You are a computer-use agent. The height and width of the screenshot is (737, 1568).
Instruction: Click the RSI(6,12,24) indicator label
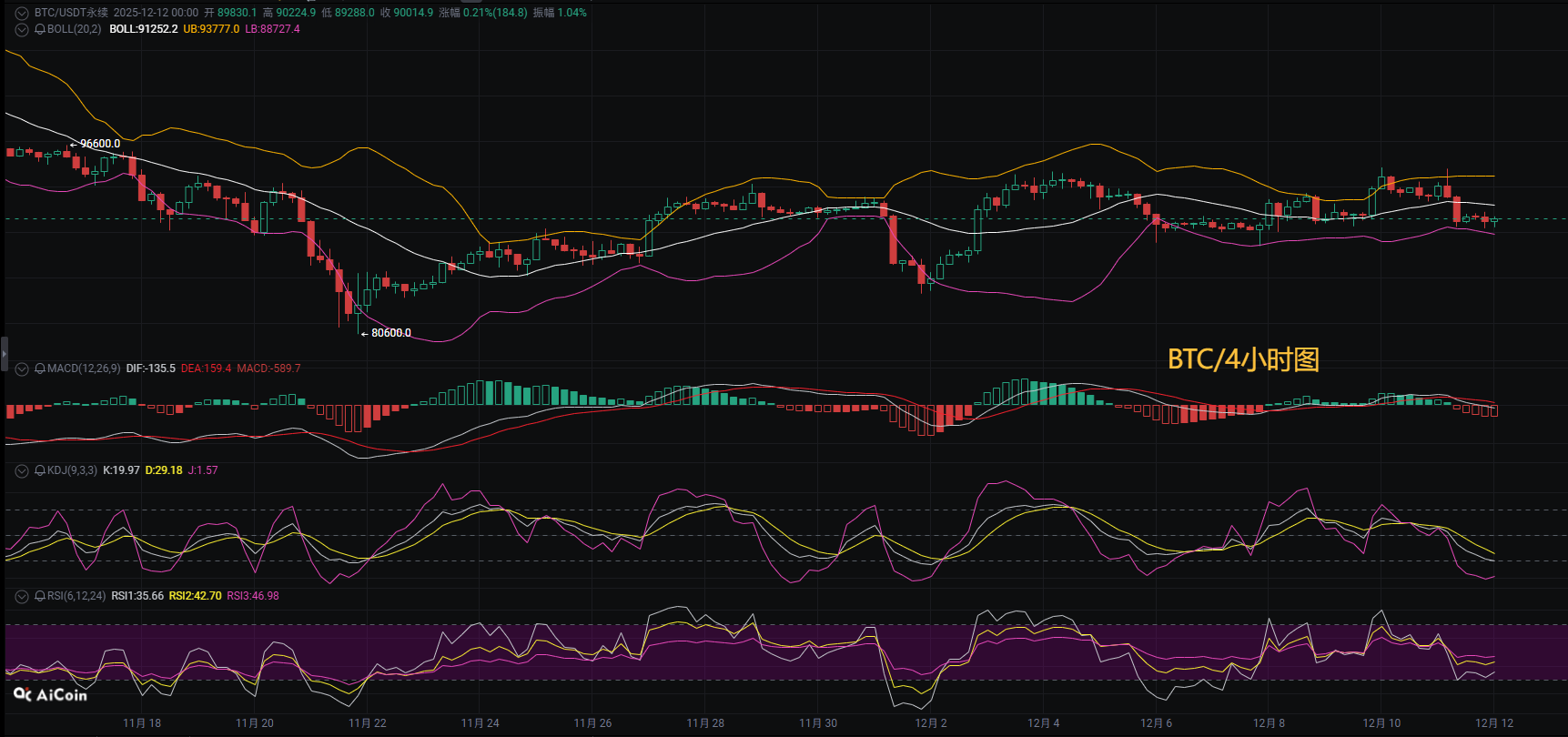(76, 596)
